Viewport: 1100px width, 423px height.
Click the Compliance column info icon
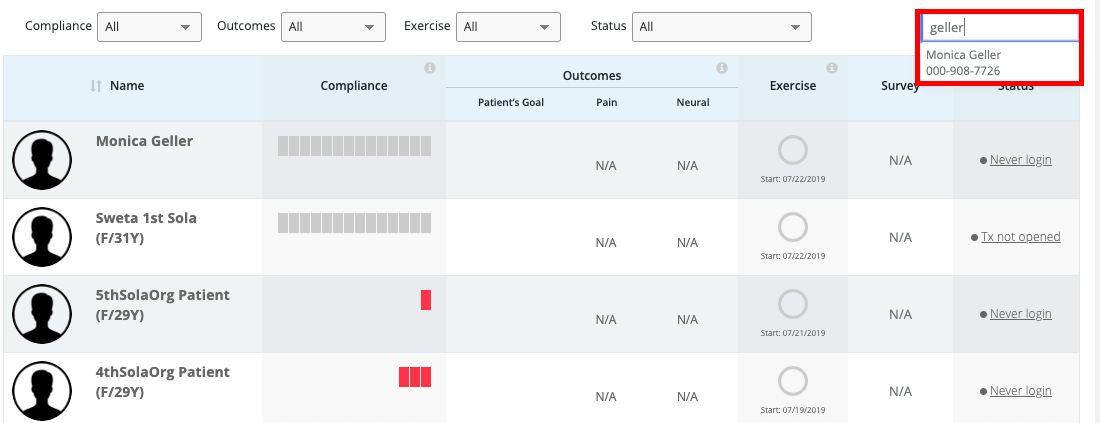[430, 68]
